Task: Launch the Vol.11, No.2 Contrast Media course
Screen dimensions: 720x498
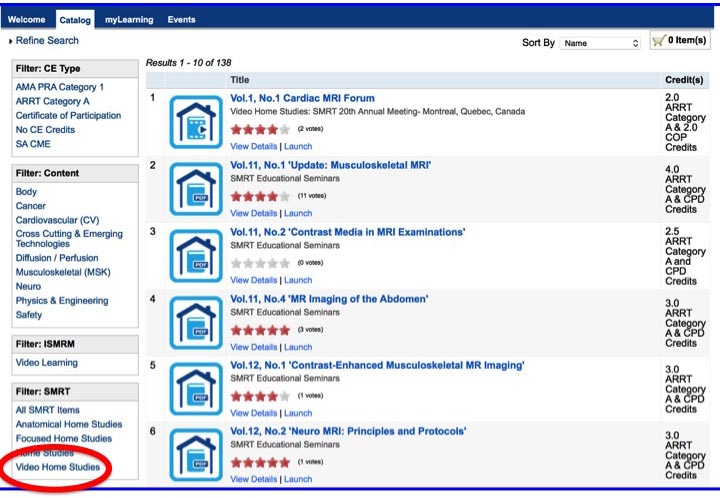Action: pos(298,280)
